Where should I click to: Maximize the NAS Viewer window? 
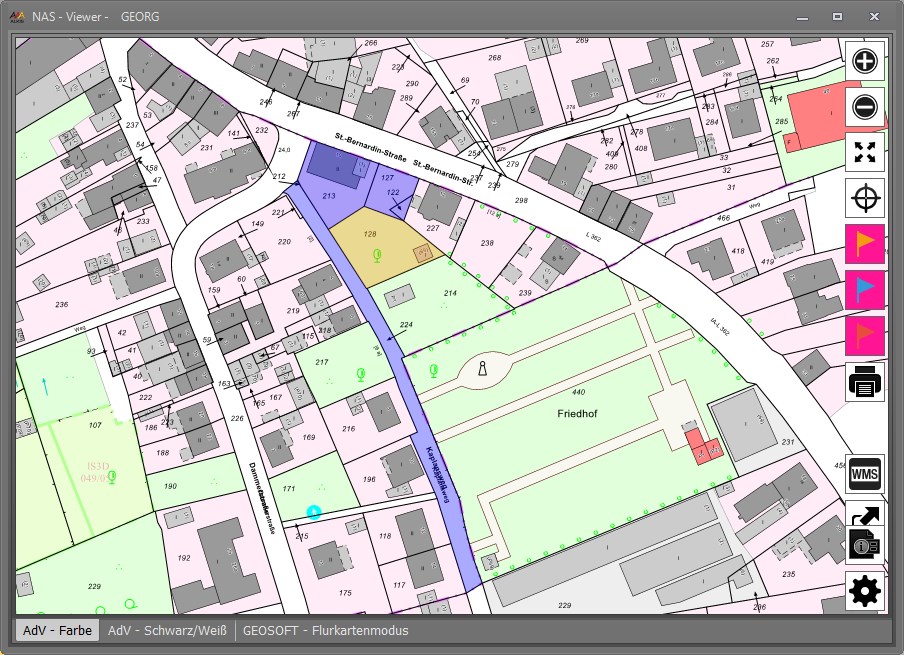837,17
